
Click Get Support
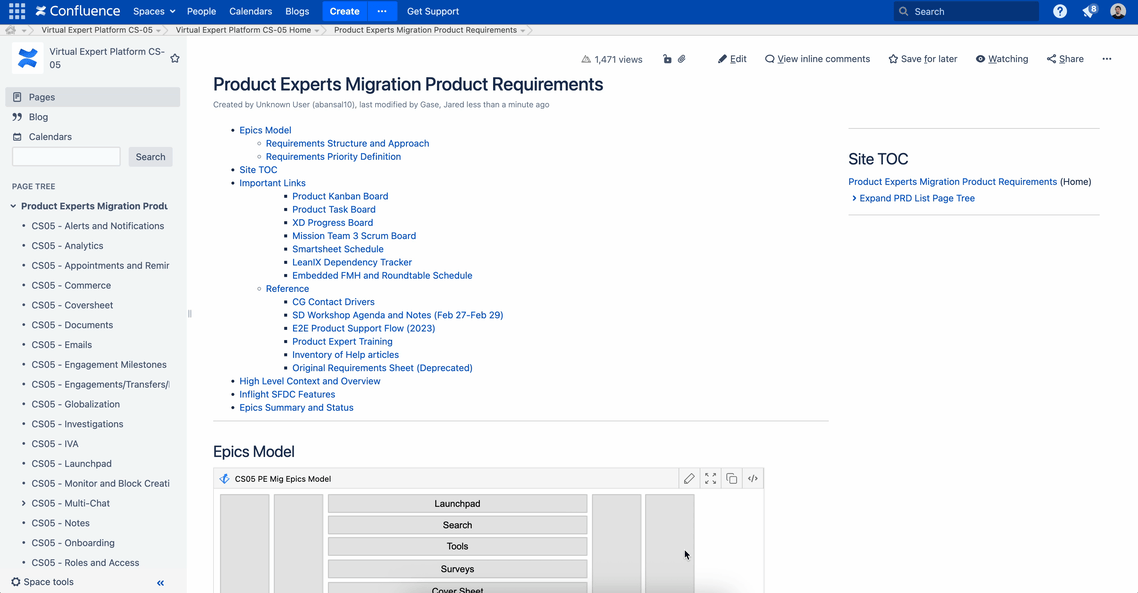coord(433,11)
